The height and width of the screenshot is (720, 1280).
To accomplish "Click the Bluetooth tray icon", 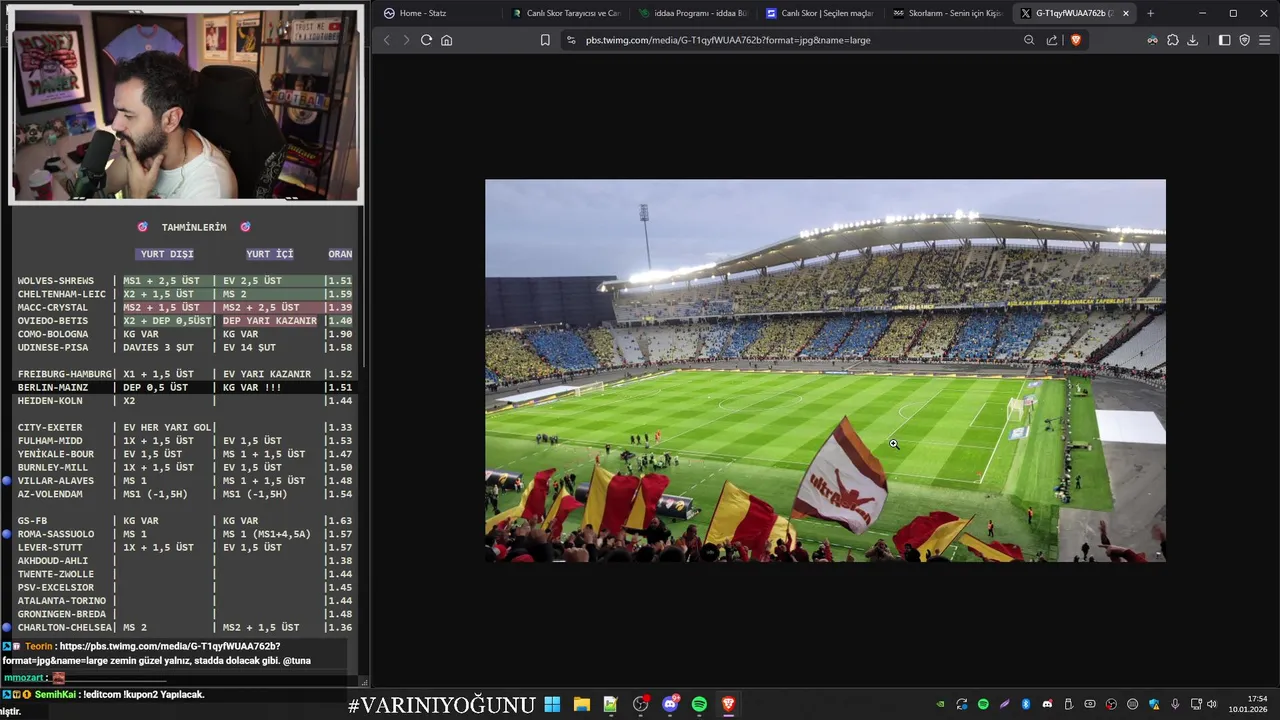I will (1026, 704).
